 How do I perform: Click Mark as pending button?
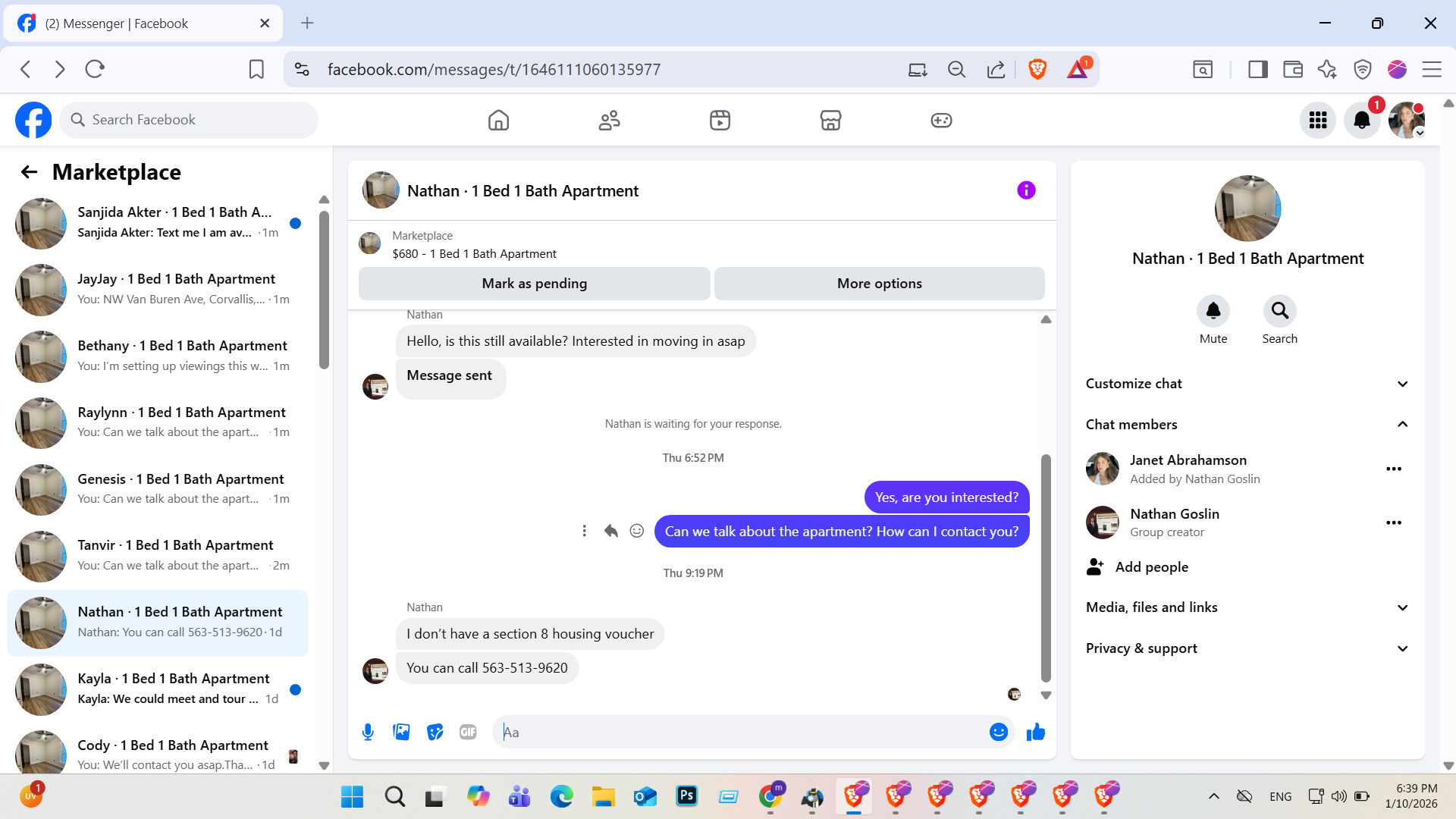tap(534, 284)
